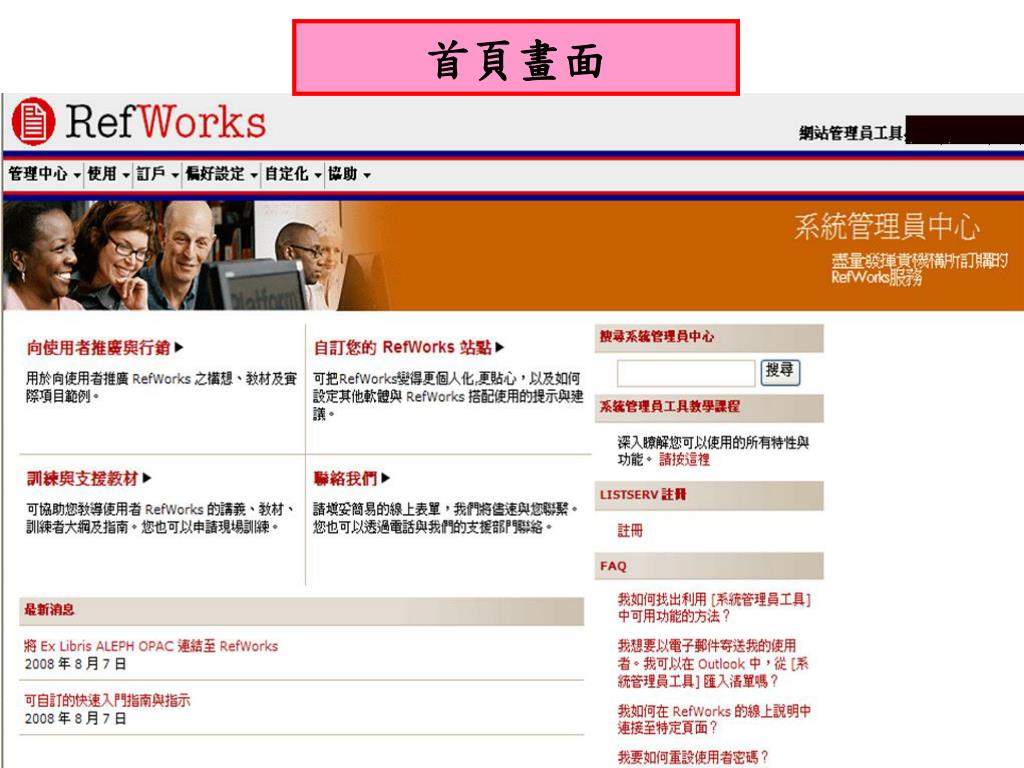Click the 請按這裡 tutorial link
Image resolution: width=1024 pixels, height=768 pixels.
684,459
